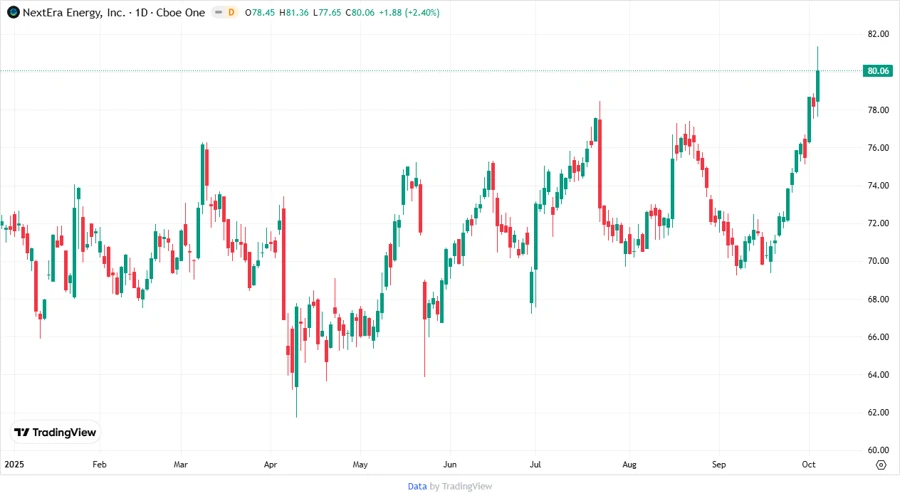The height and width of the screenshot is (498, 900).
Task: Open chart settings gear near time axis
Action: [x=880, y=465]
